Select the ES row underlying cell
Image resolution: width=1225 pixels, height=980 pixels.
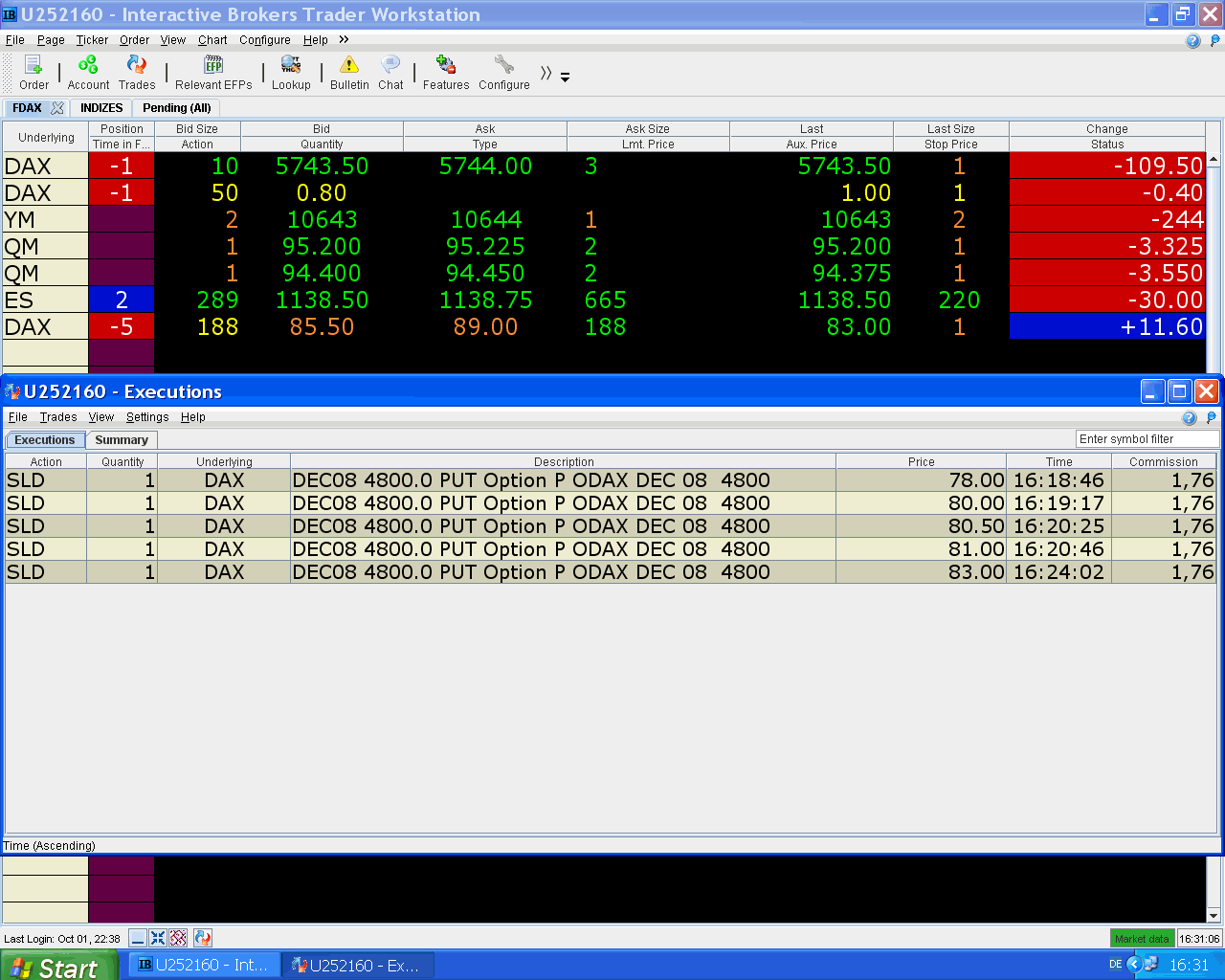(x=45, y=300)
